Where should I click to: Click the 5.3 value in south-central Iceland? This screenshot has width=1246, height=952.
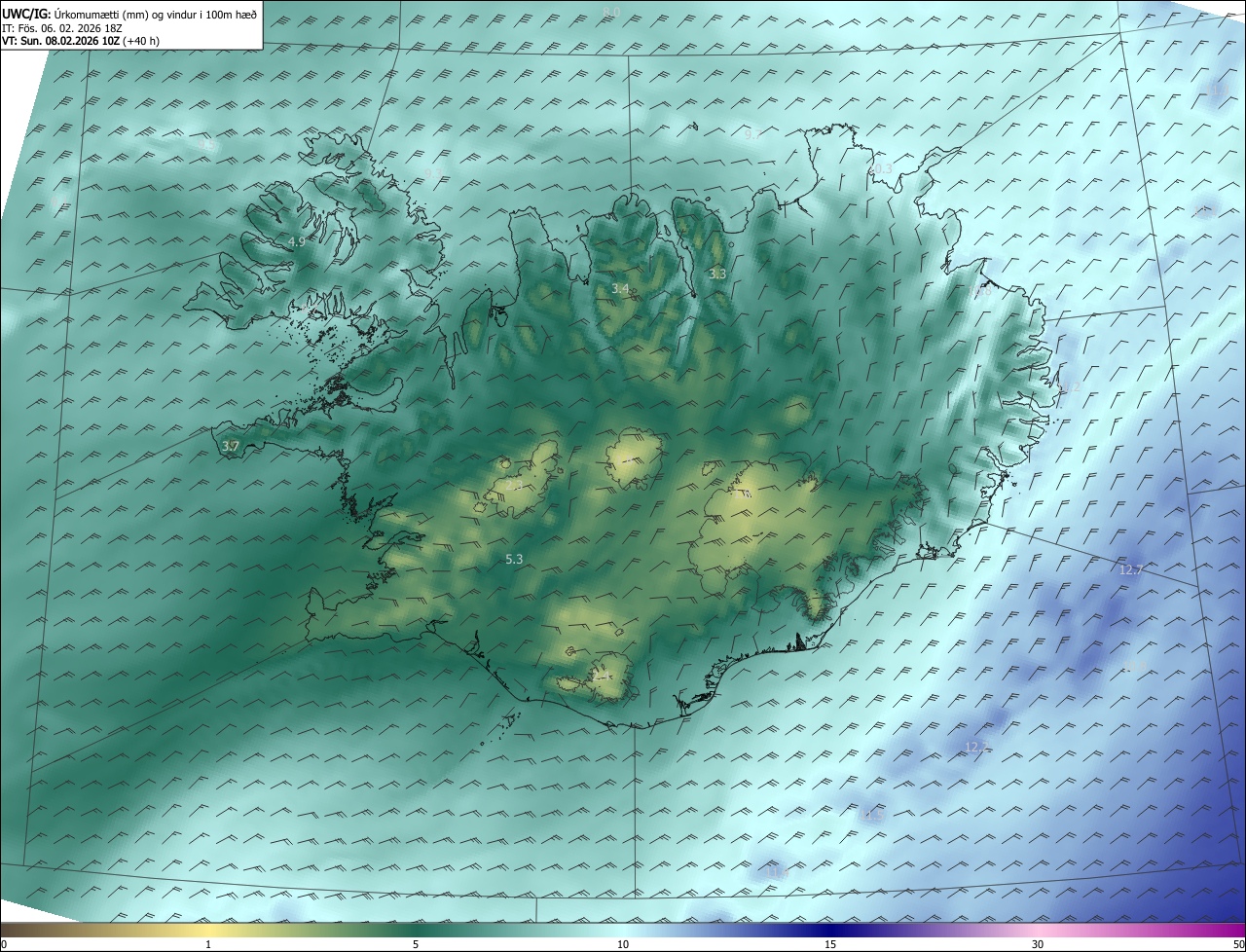tap(515, 559)
